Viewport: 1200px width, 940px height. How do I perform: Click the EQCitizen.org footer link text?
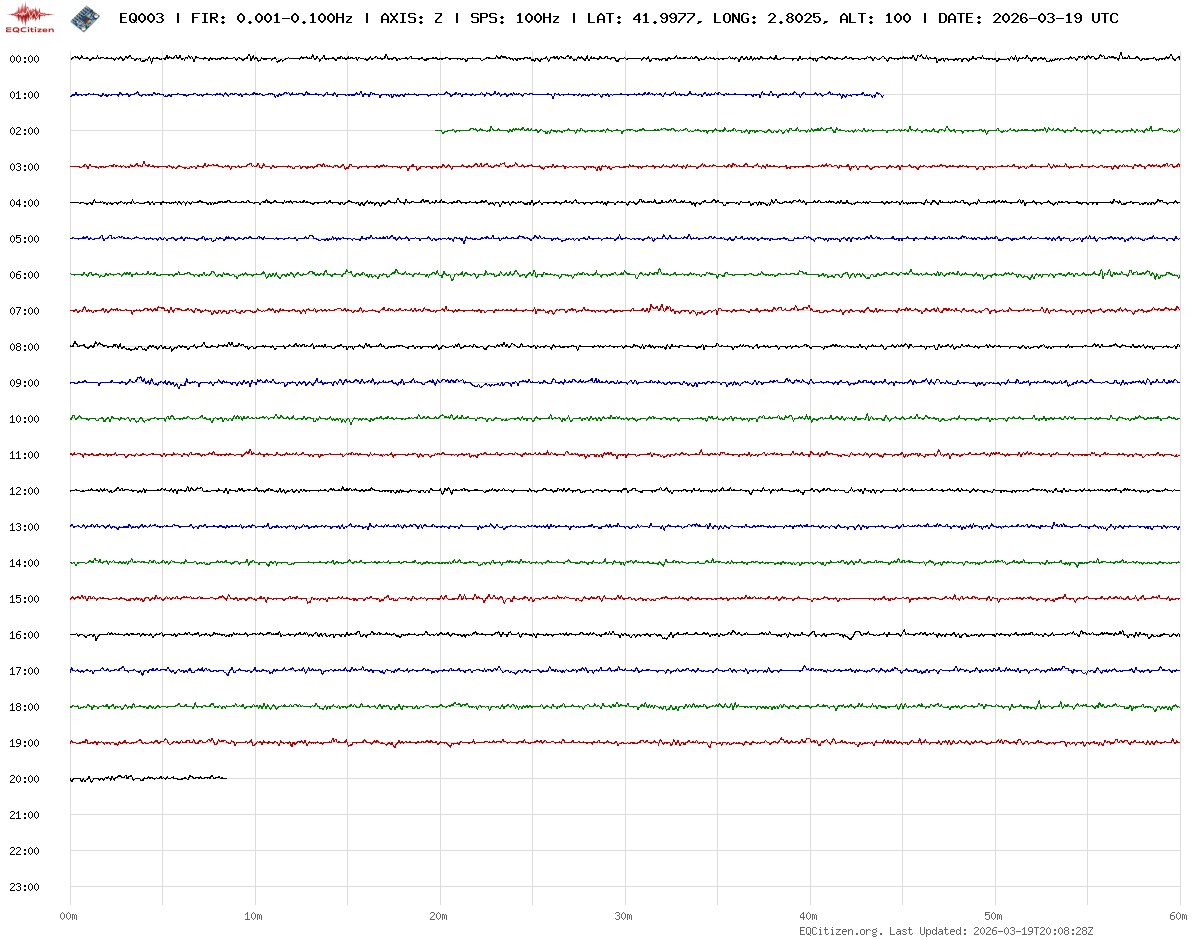click(x=840, y=931)
